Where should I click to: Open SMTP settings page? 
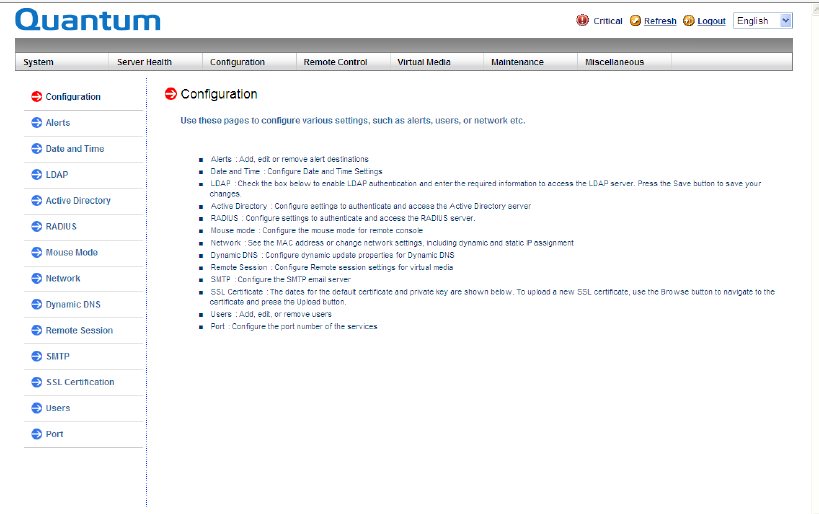pos(57,356)
